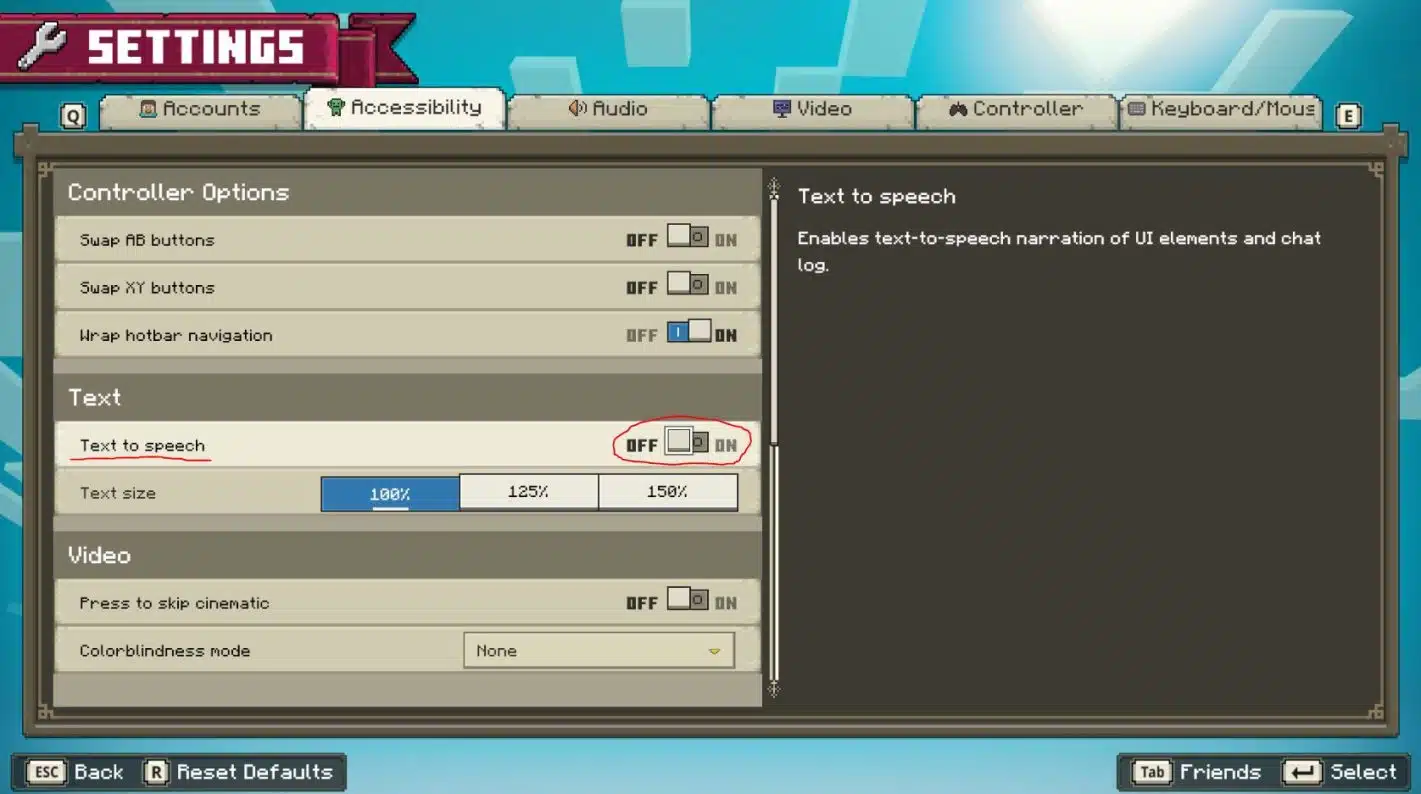Click the R key icon for Reset Defaults
Viewport: 1421px width, 794px height.
tap(156, 772)
